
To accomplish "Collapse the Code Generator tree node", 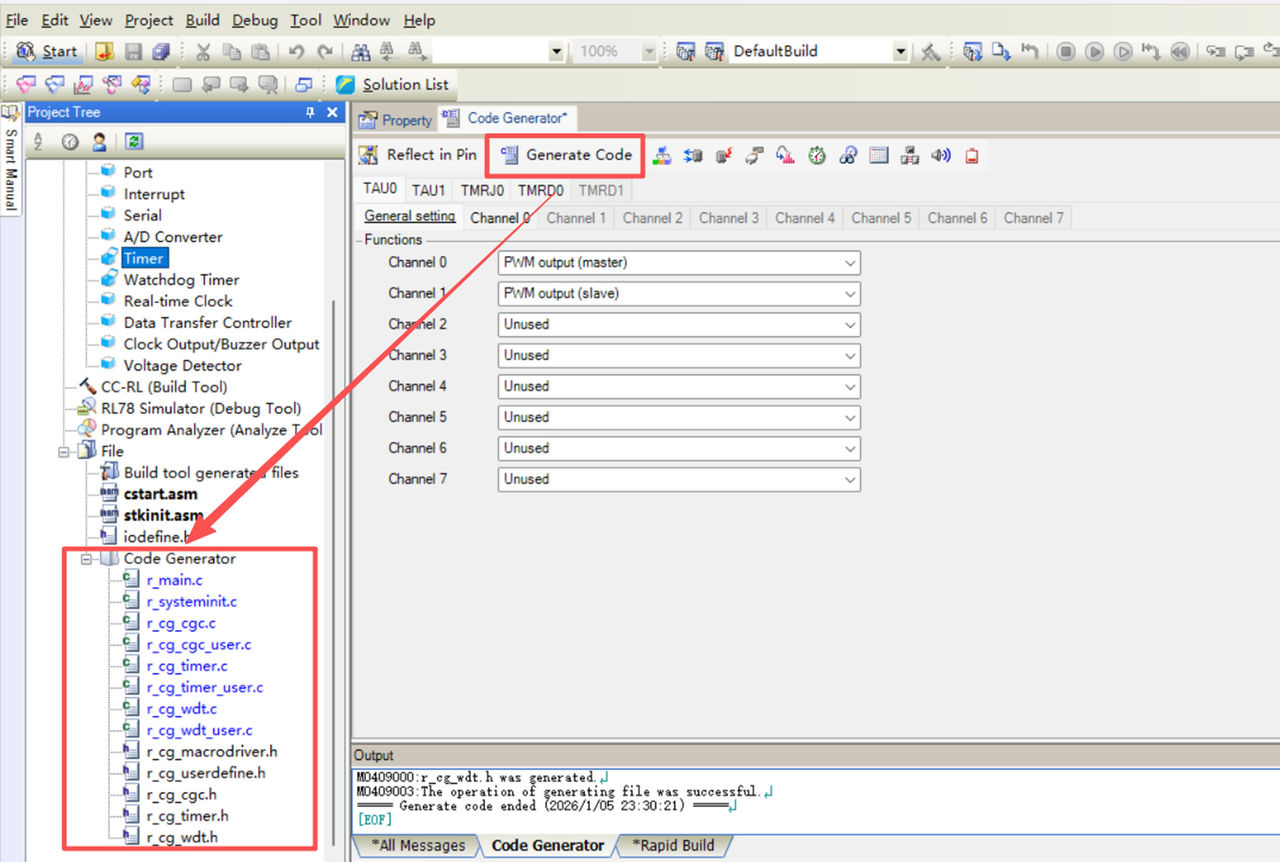I will click(x=87, y=559).
